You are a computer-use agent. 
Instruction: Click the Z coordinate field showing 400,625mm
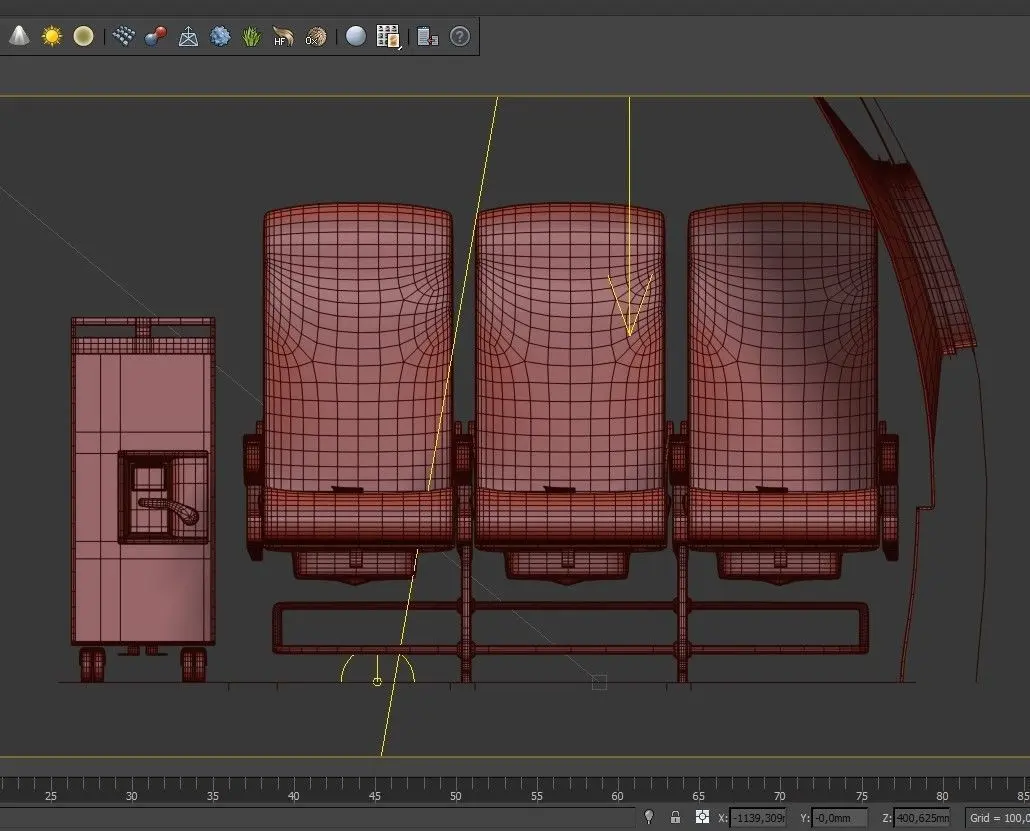pos(921,818)
